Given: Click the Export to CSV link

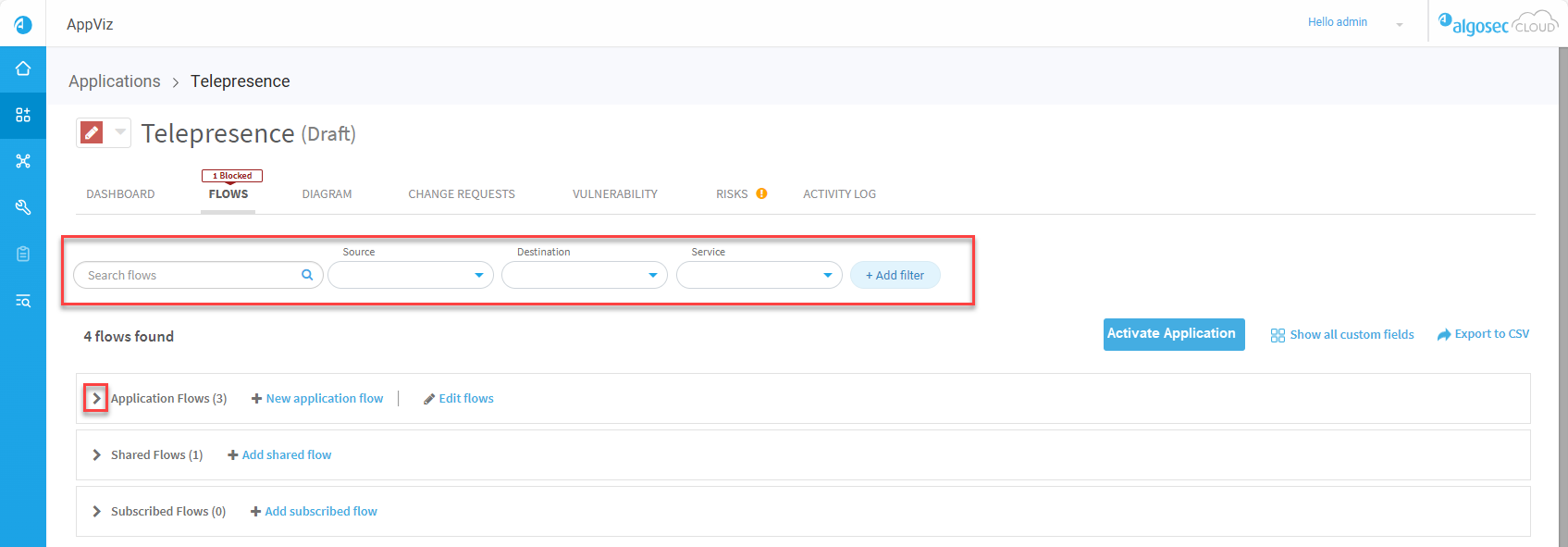Looking at the screenshot, I should click(x=1483, y=334).
